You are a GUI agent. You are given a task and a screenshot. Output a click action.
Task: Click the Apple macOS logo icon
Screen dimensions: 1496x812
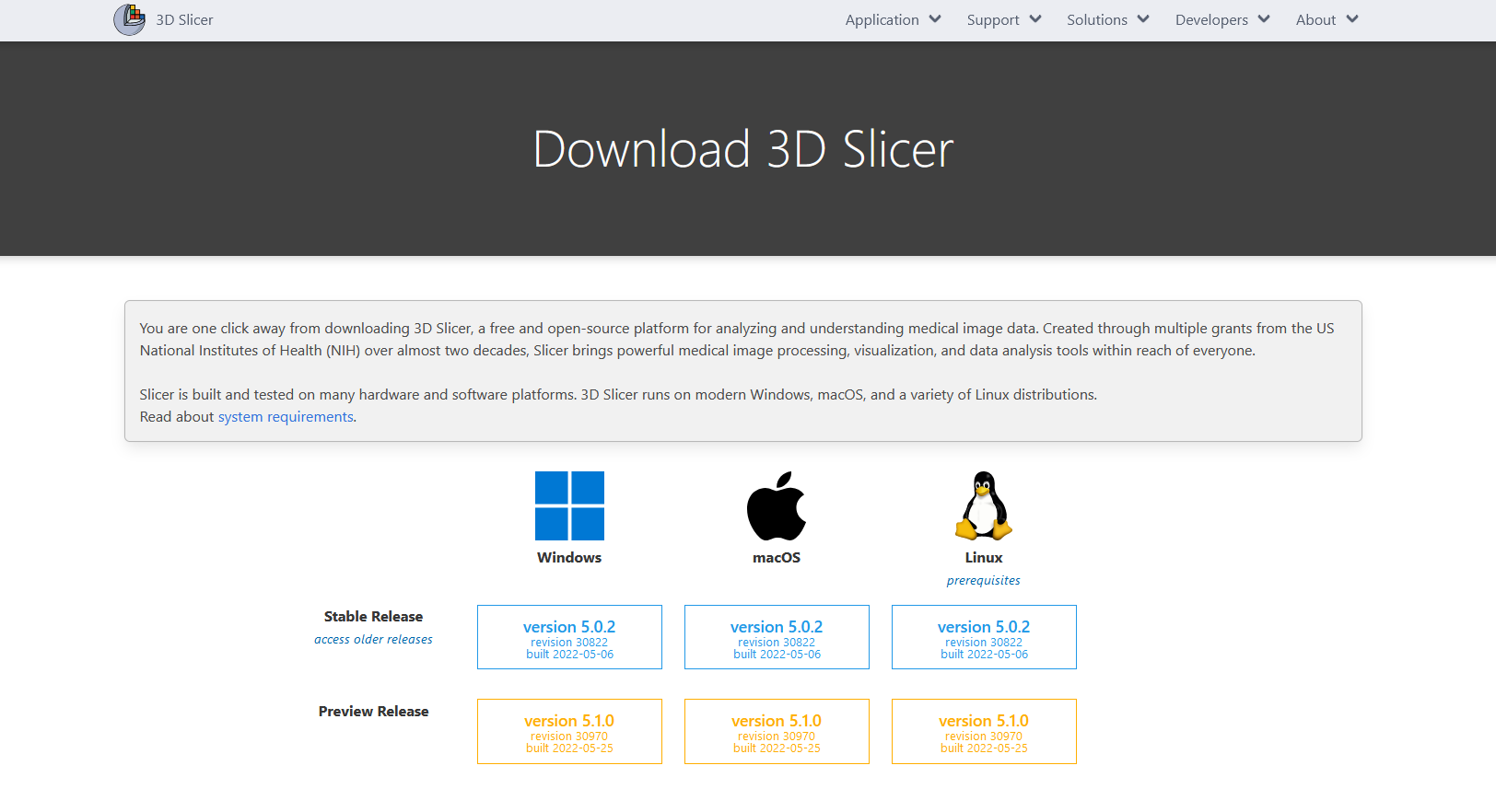pos(777,505)
